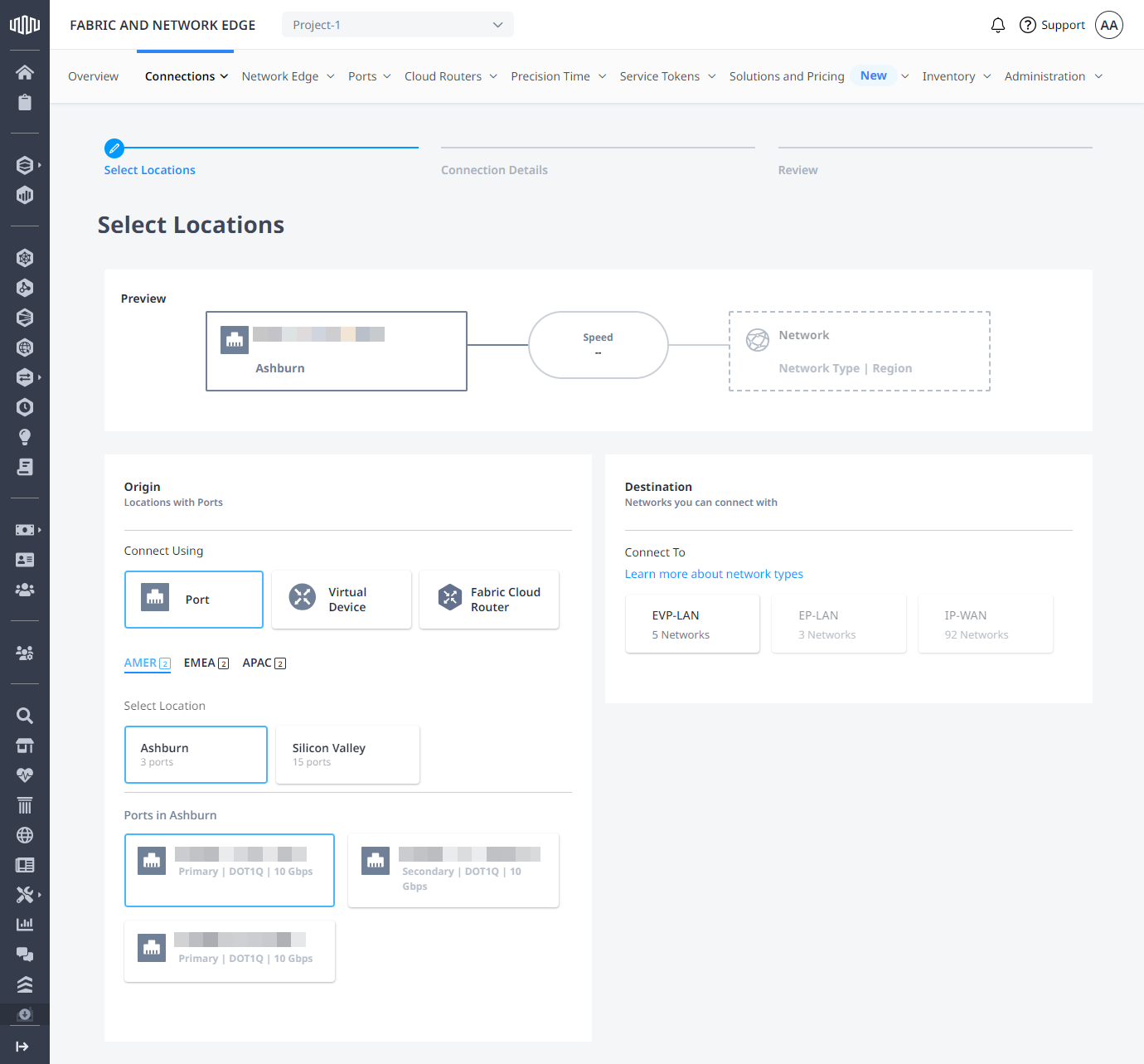
Task: Open the Cloud Routers menu
Action: pyautogui.click(x=451, y=76)
